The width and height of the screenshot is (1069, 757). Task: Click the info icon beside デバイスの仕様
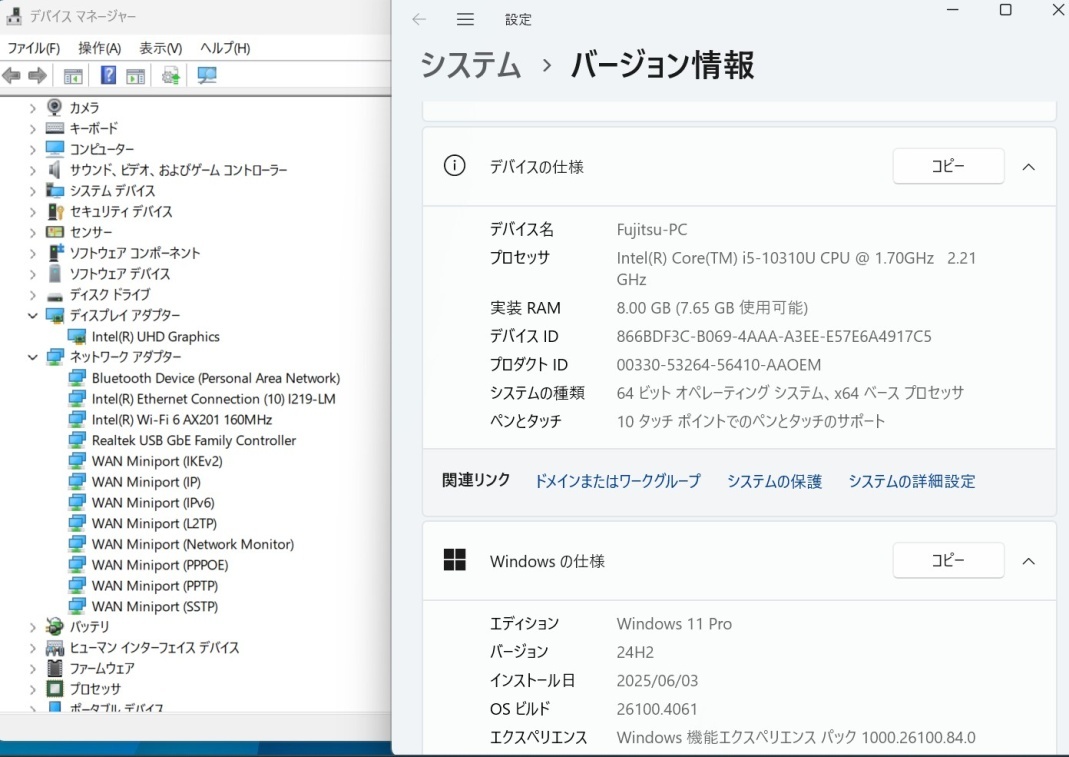click(x=455, y=165)
